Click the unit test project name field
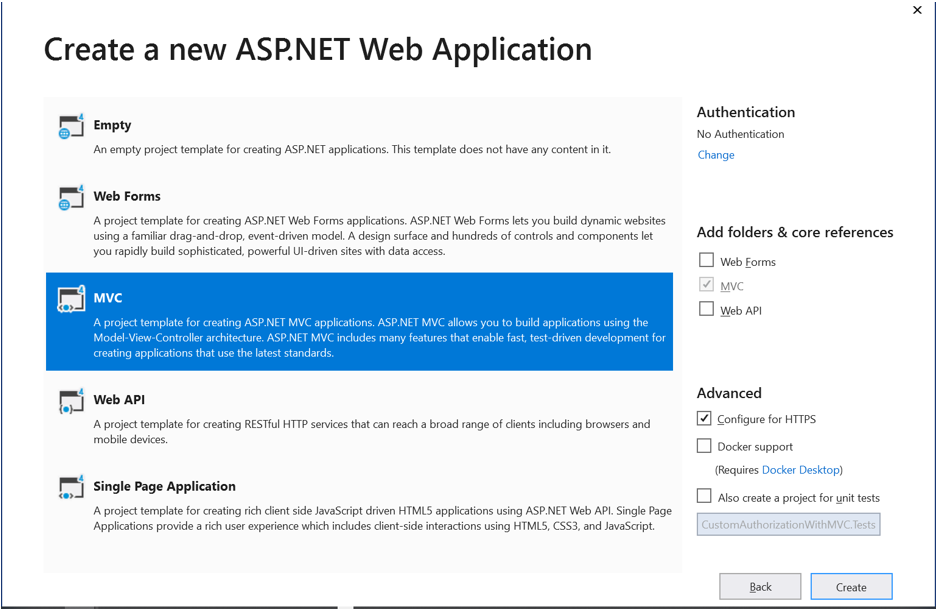This screenshot has height=609, width=939. (x=788, y=525)
